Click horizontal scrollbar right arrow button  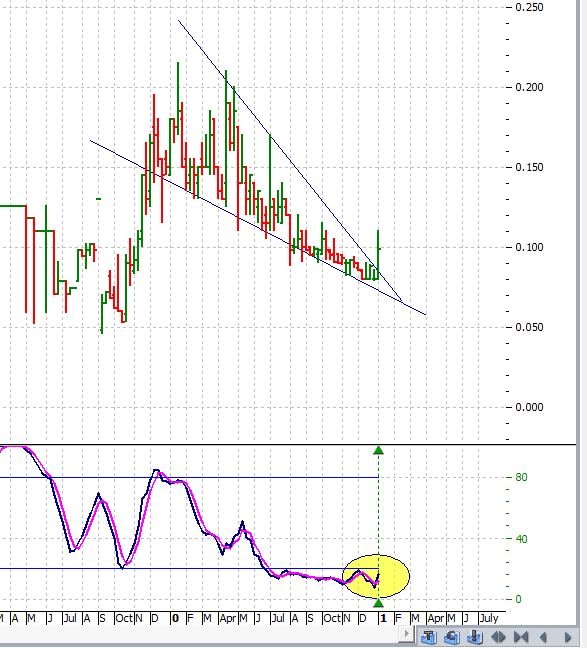click(x=406, y=634)
